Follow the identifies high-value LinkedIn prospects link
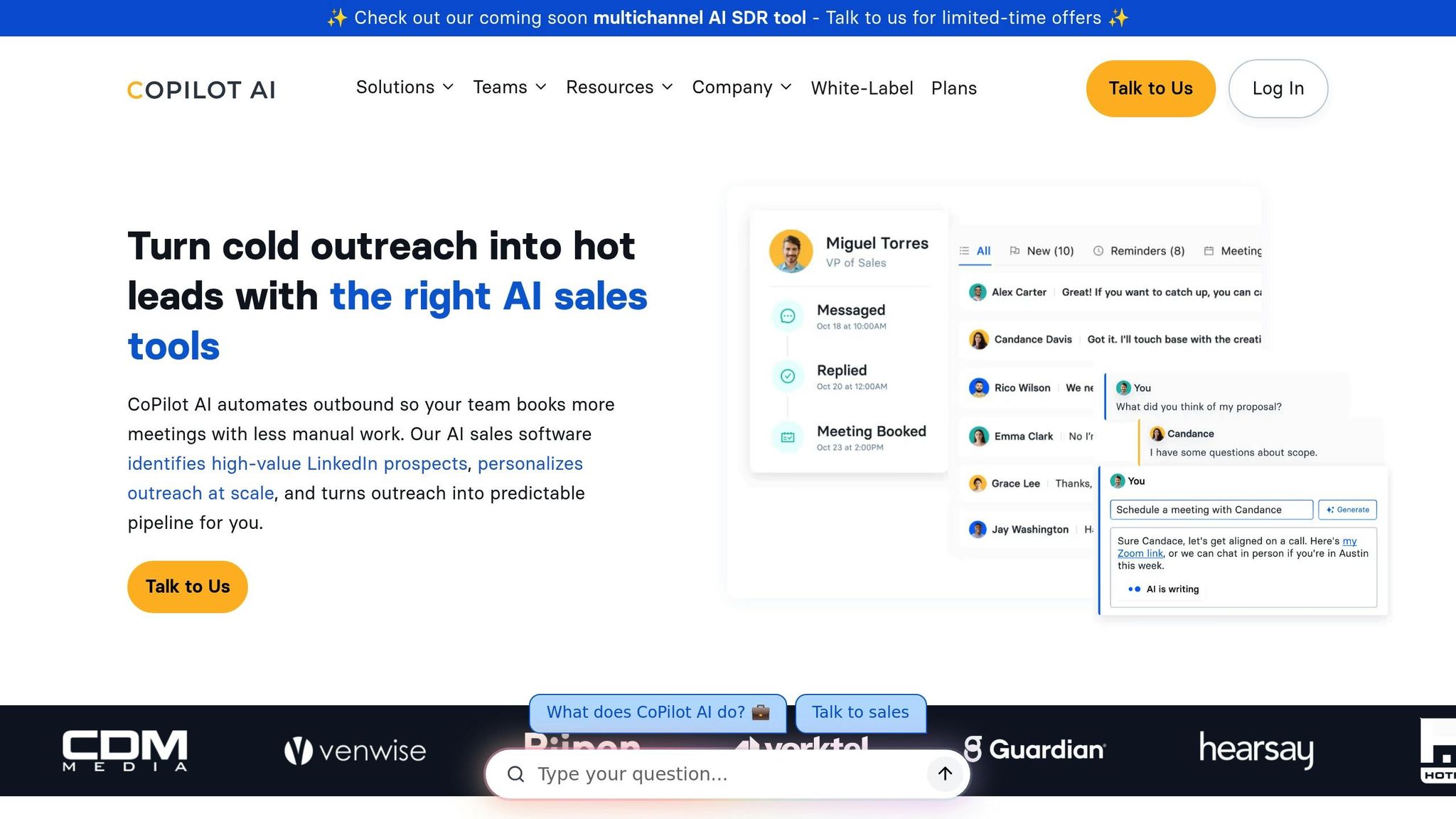Screen dimensions: 1456x819 (x=297, y=464)
